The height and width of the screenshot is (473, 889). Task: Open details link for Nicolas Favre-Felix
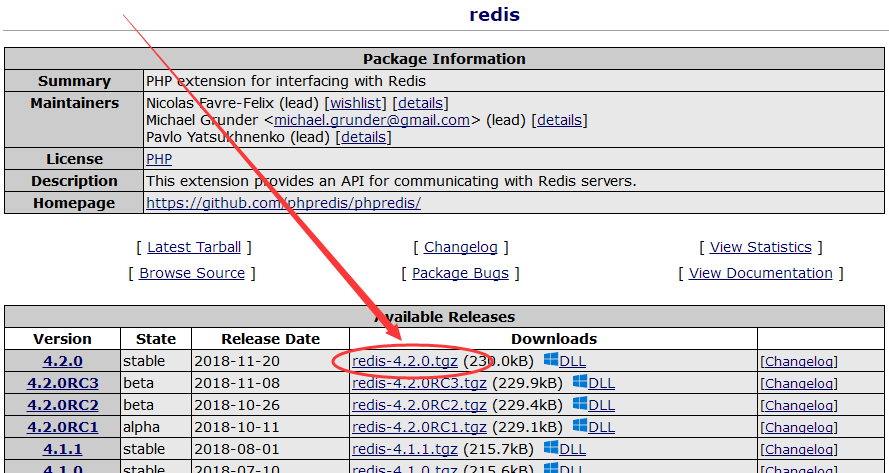click(x=420, y=103)
